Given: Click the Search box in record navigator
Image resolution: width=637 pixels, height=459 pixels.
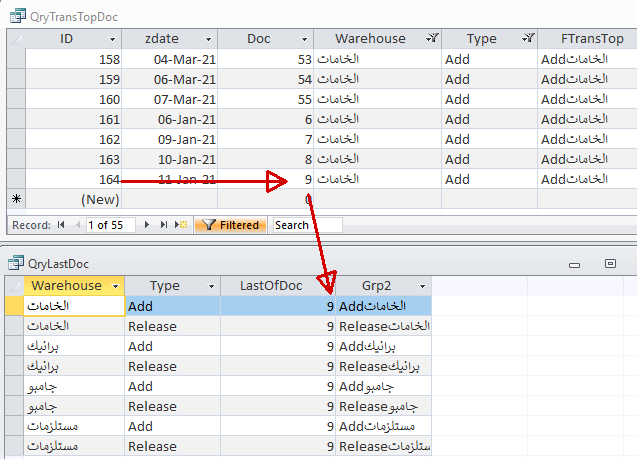Looking at the screenshot, I should (x=308, y=225).
